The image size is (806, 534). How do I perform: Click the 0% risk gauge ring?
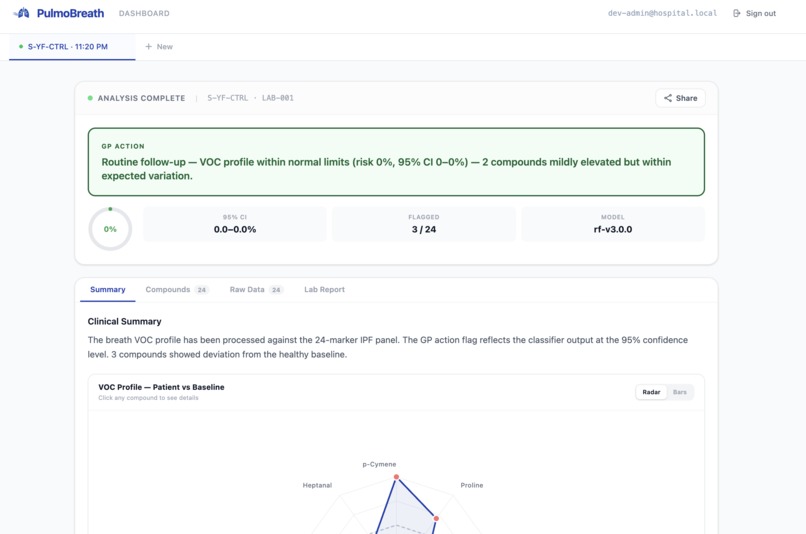(110, 229)
